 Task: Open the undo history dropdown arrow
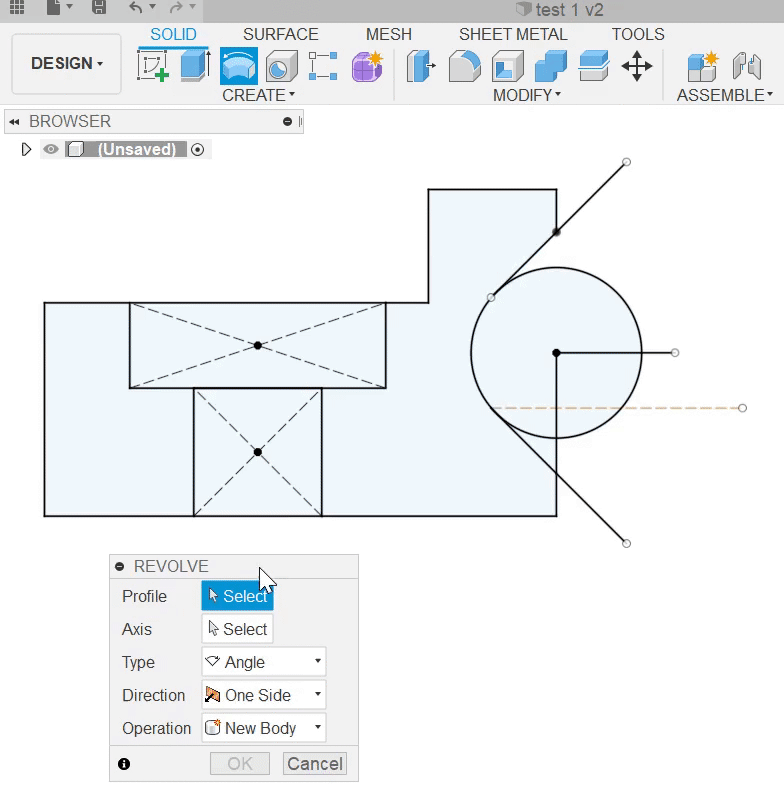pyautogui.click(x=152, y=7)
